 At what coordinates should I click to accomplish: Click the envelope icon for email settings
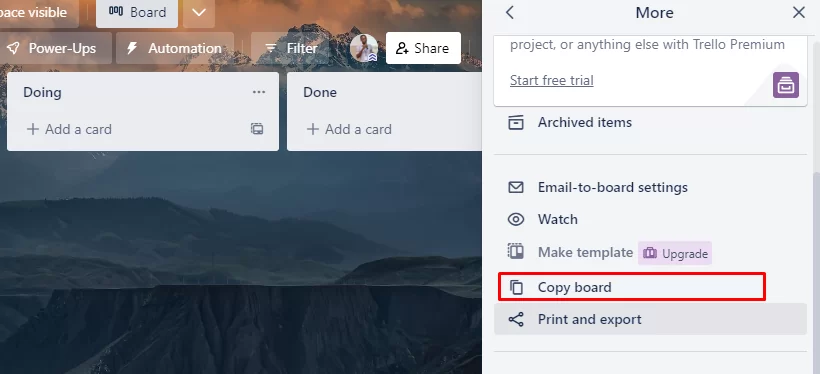pyautogui.click(x=516, y=187)
